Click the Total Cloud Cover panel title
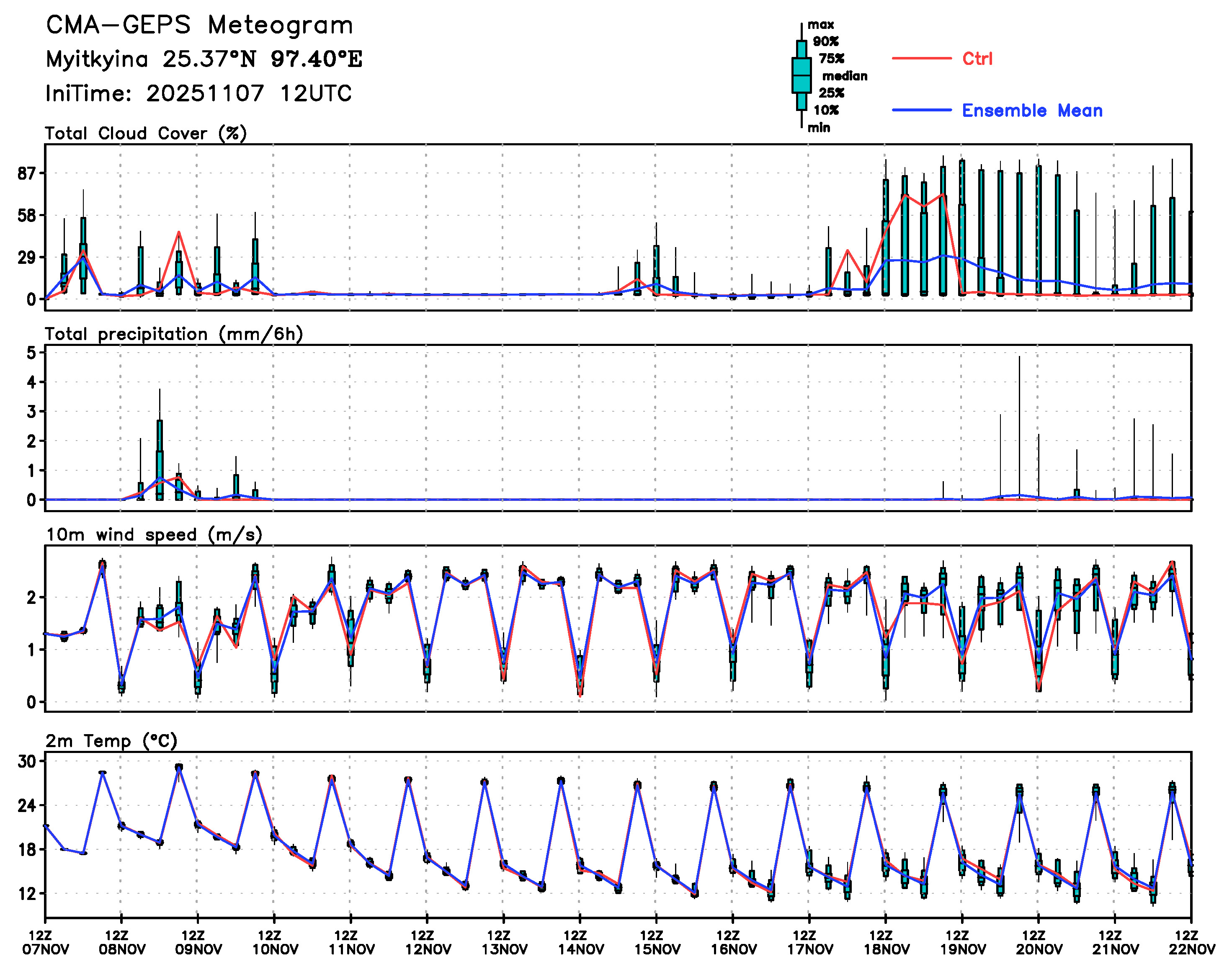The image size is (1232, 972). [x=146, y=133]
